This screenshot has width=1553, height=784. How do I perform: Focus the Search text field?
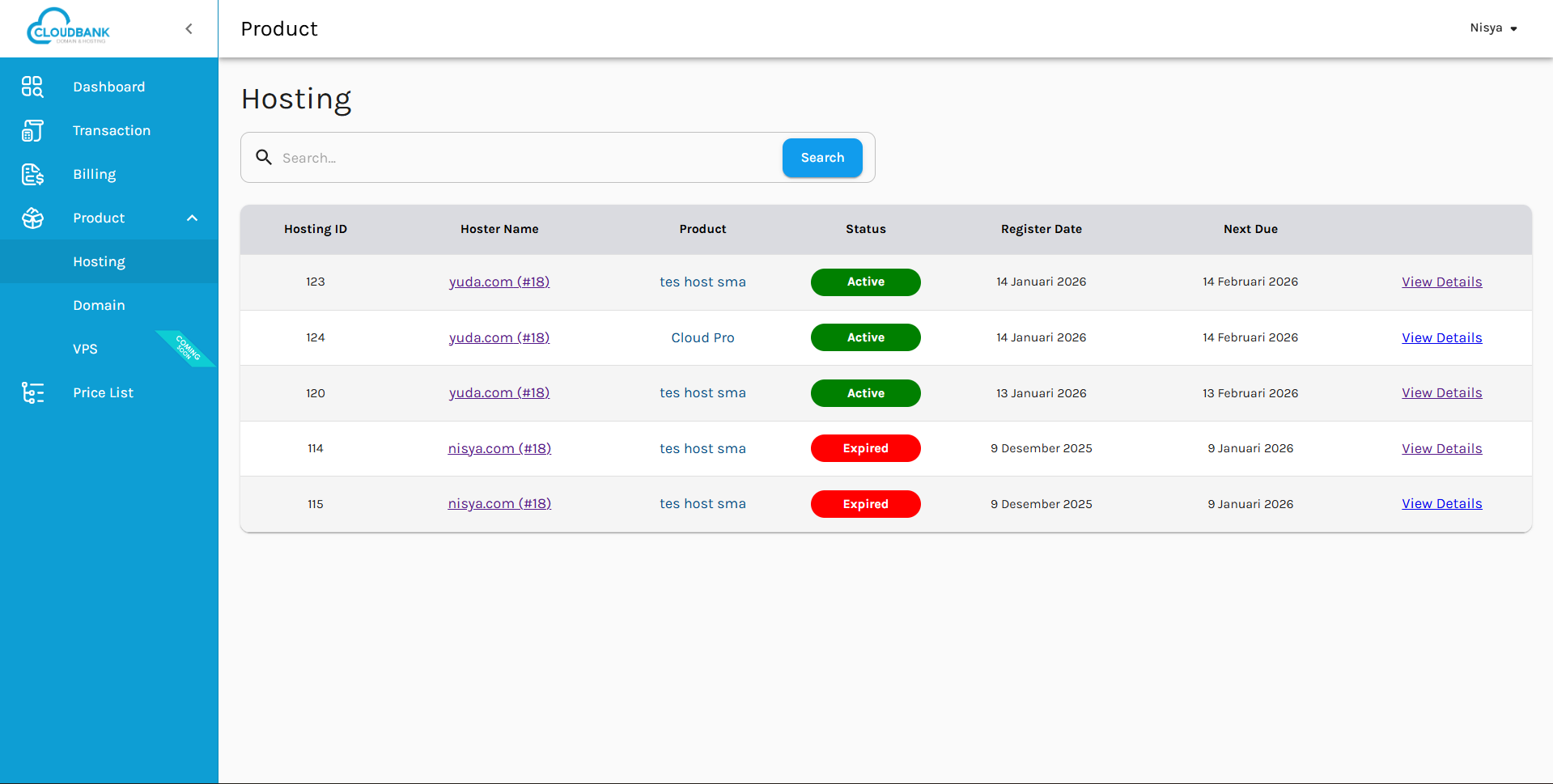(526, 158)
